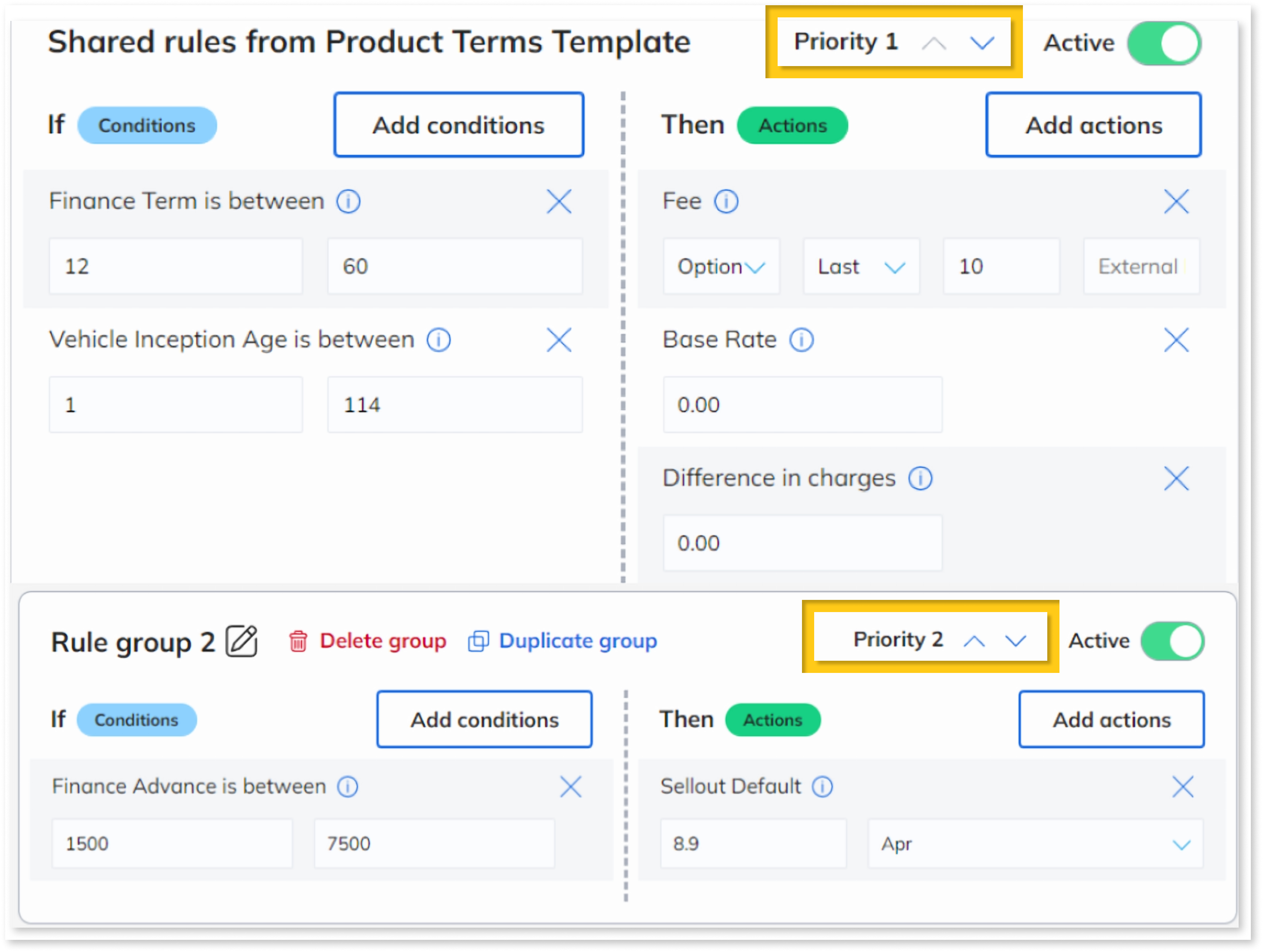Image resolution: width=1263 pixels, height=952 pixels.
Task: Click Add actions in Rule group 2
Action: (x=1111, y=720)
